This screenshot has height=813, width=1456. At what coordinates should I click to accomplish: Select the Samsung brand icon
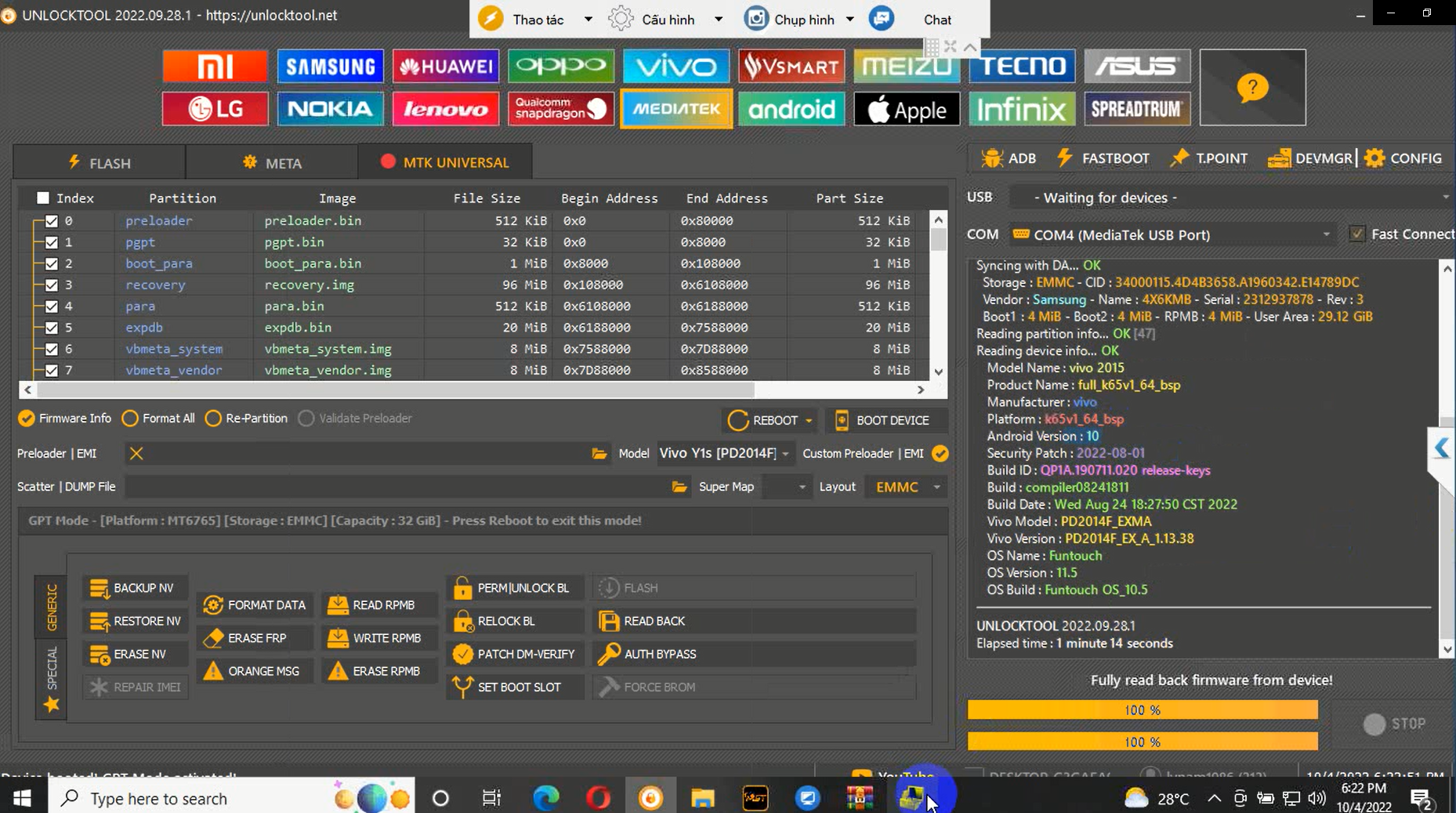(x=330, y=67)
